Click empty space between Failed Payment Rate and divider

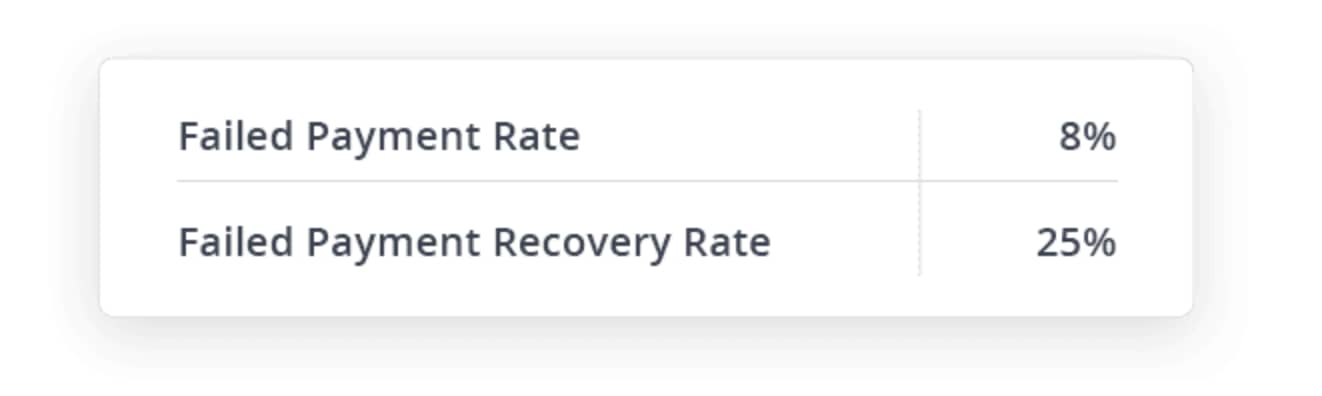(x=750, y=137)
